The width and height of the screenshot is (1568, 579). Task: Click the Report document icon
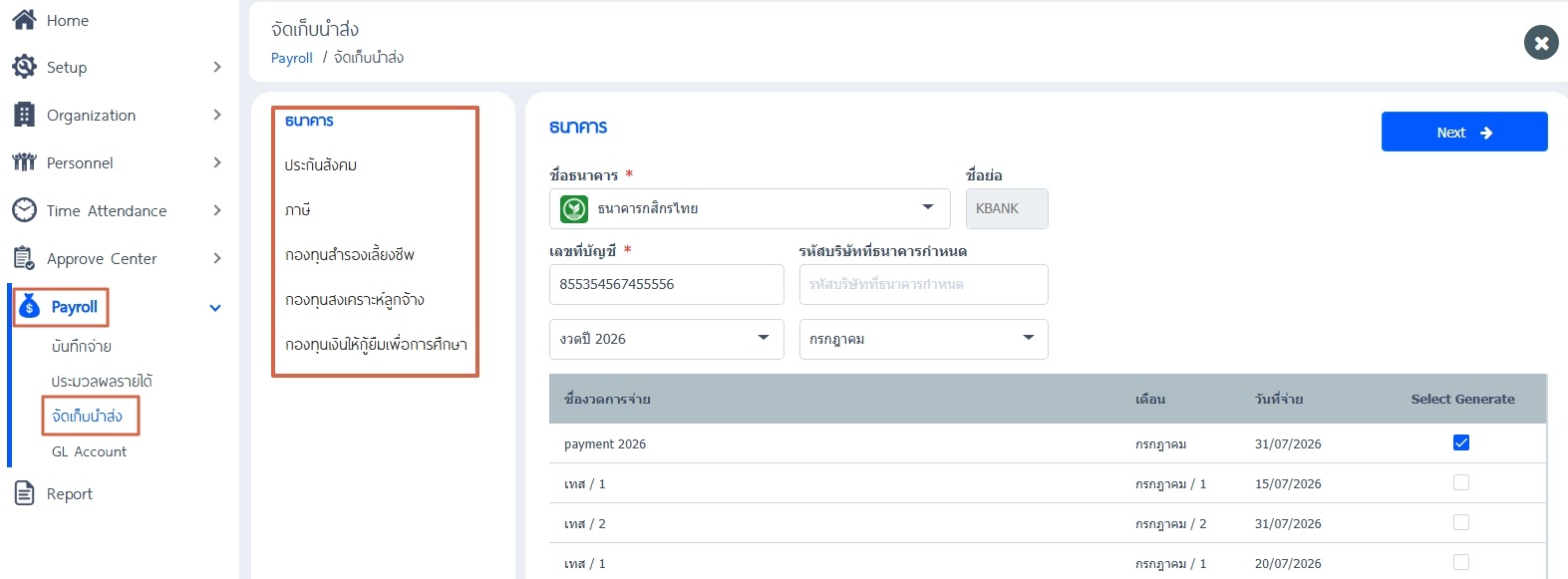click(24, 493)
